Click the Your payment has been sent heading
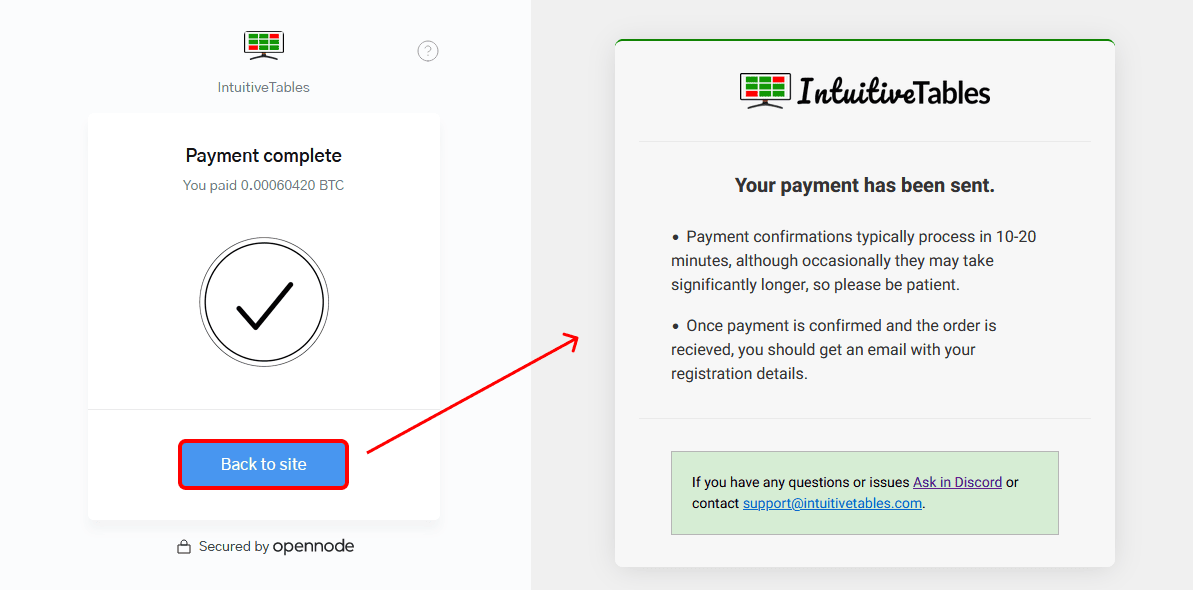 [x=864, y=185]
